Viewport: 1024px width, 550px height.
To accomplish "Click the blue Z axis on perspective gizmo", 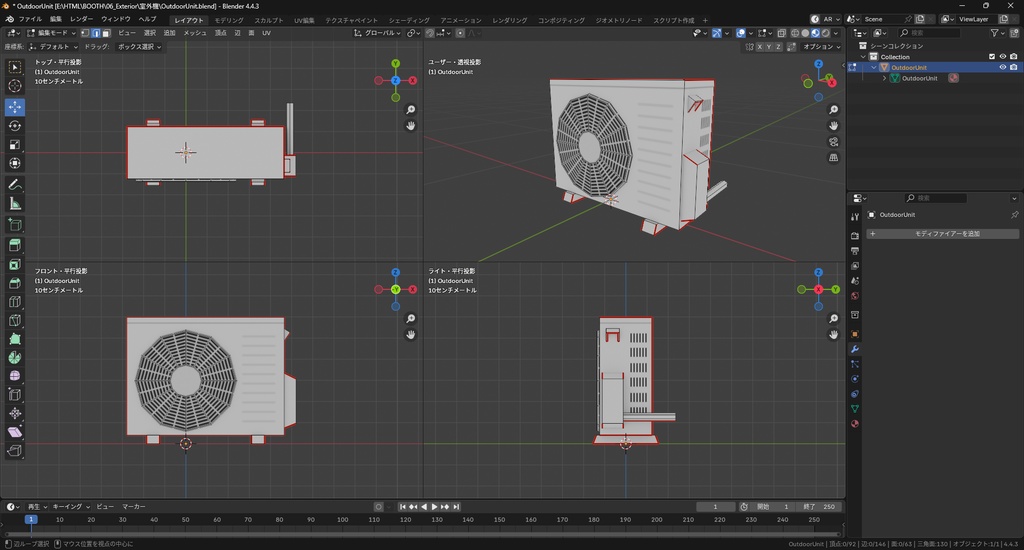I will coord(819,66).
